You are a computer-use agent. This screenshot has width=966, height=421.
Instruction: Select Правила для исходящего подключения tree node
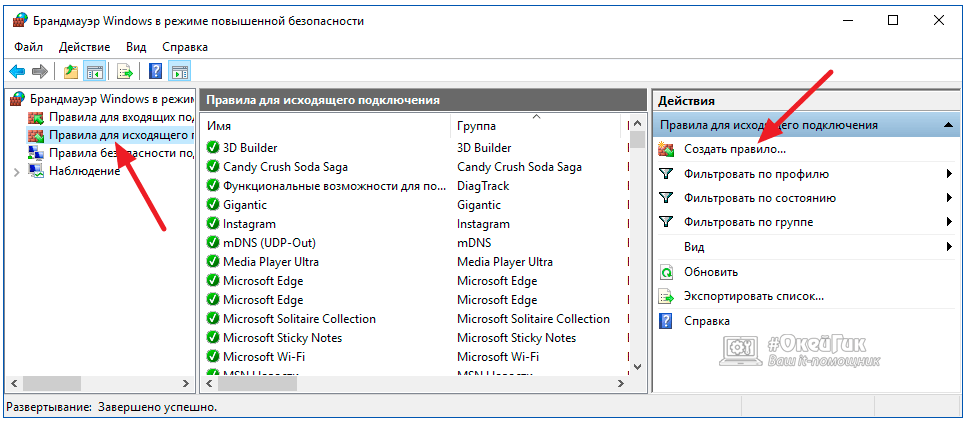122,134
